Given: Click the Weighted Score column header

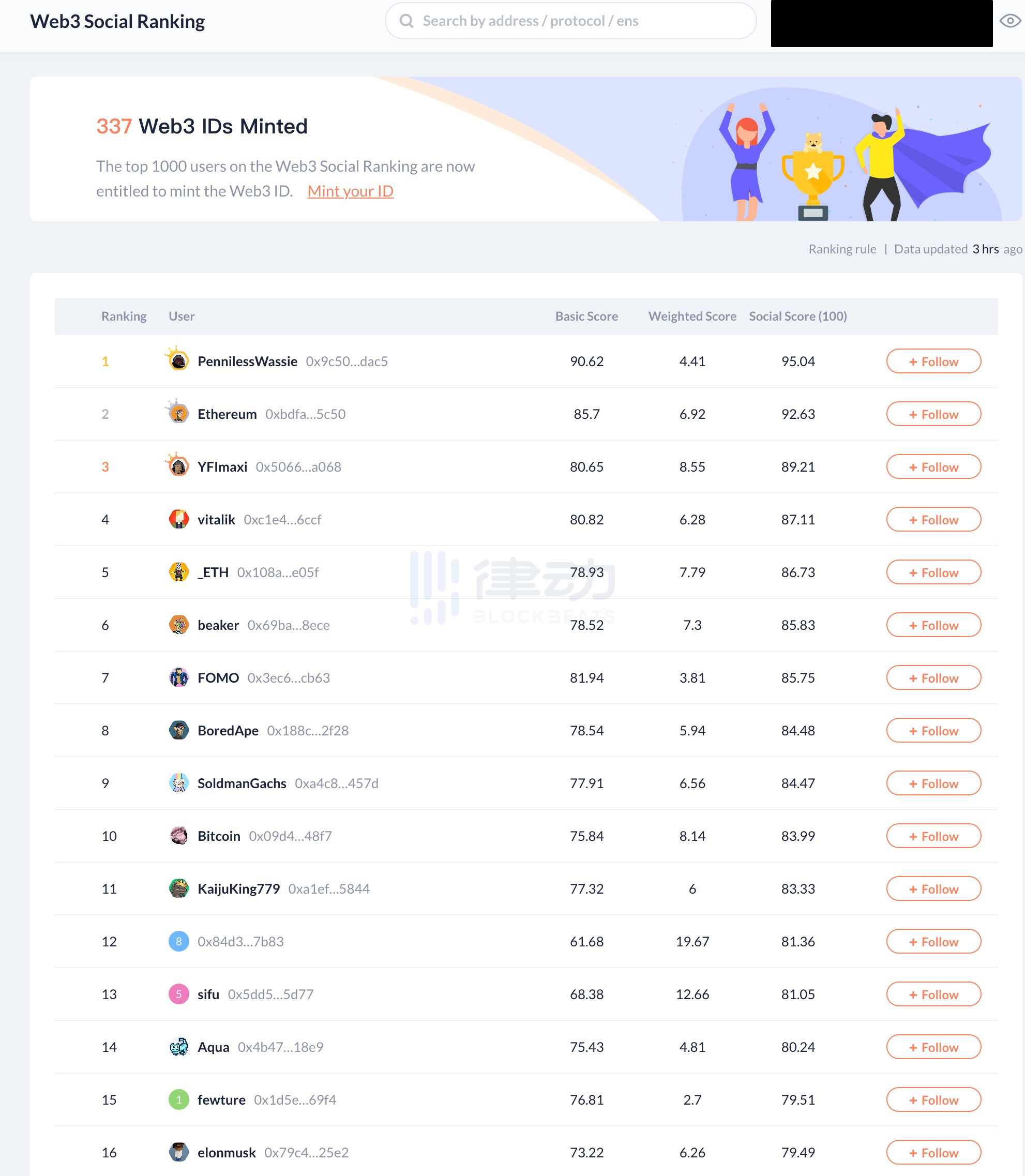Looking at the screenshot, I should pos(692,316).
